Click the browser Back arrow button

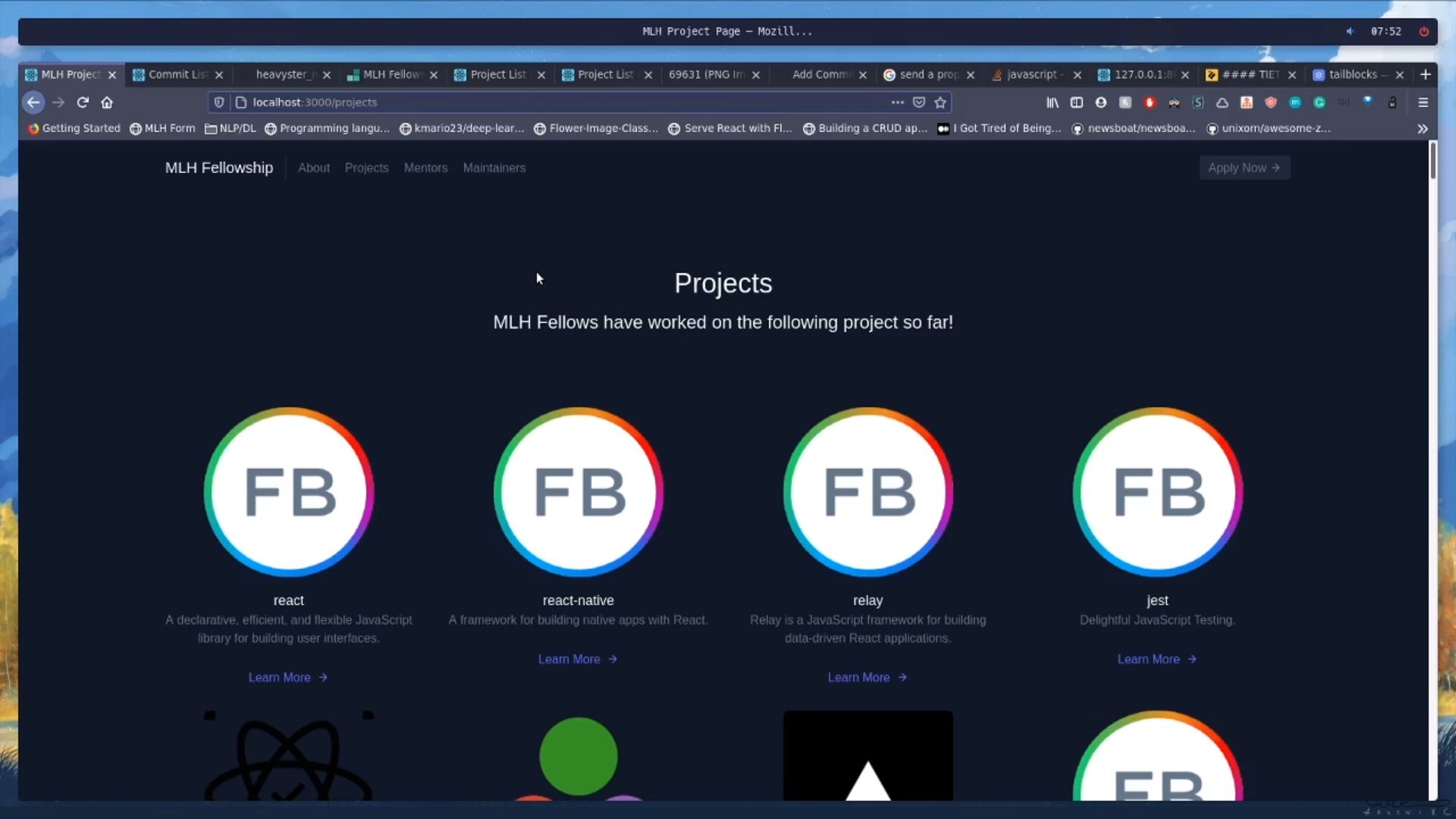click(33, 102)
